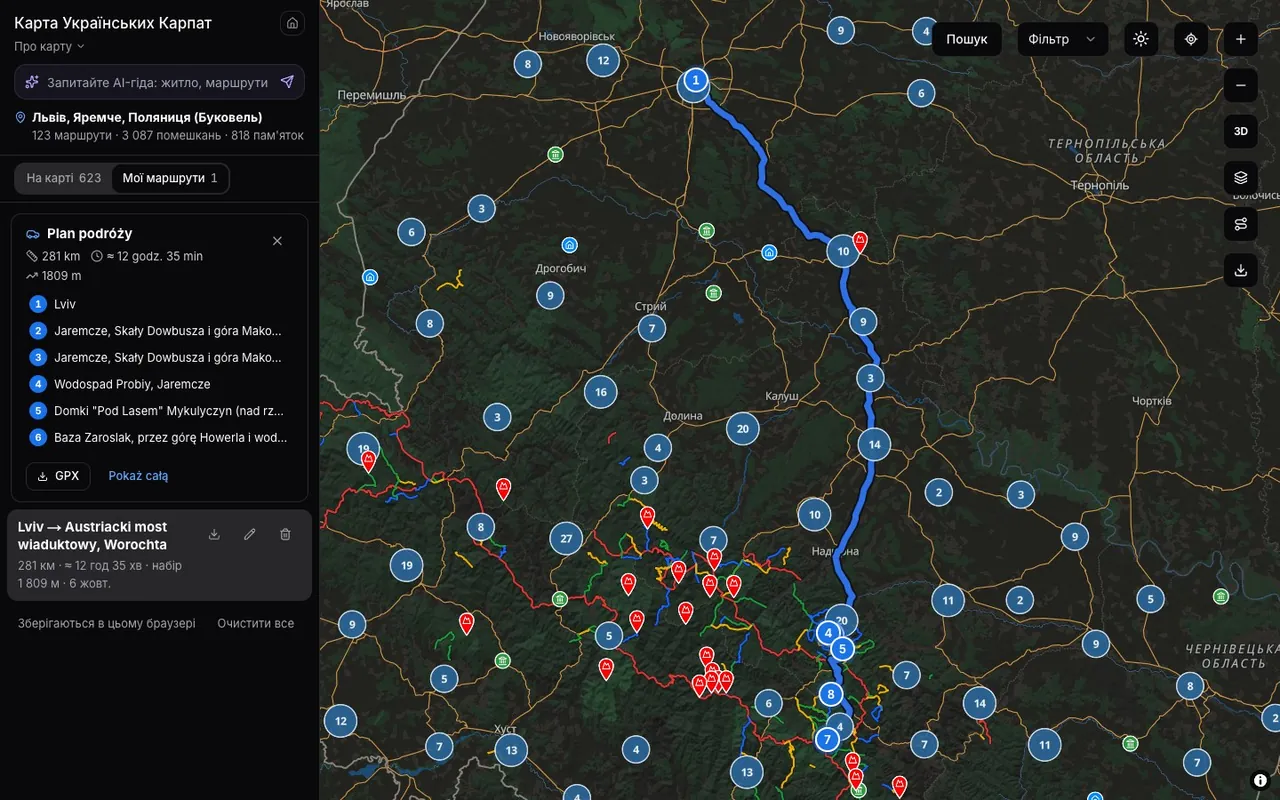1280x800 pixels.
Task: Click the blue hut marker near Дрогобич
Action: (x=569, y=245)
